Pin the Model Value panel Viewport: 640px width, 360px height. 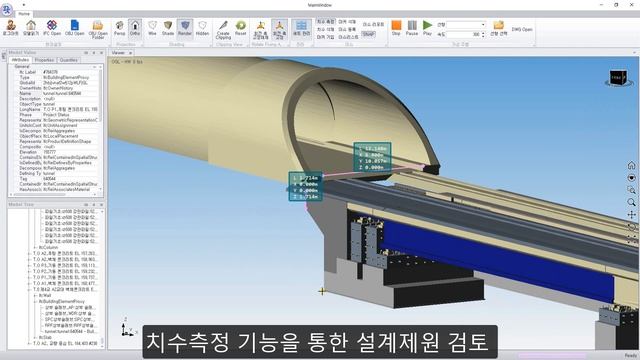93,53
